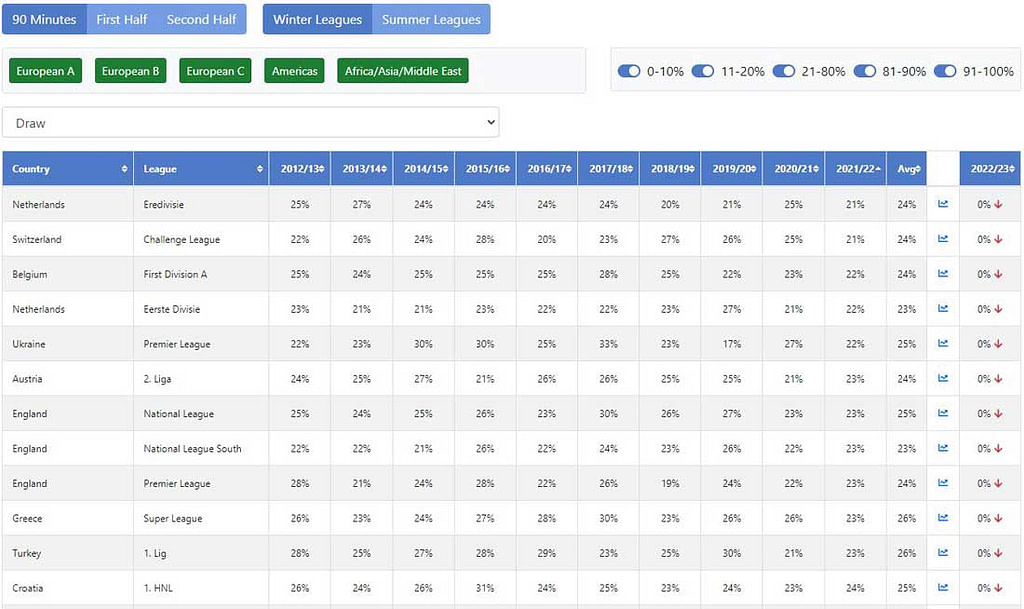Screen dimensions: 1024x609
Task: Sort by the Avg column header
Action: tap(906, 168)
